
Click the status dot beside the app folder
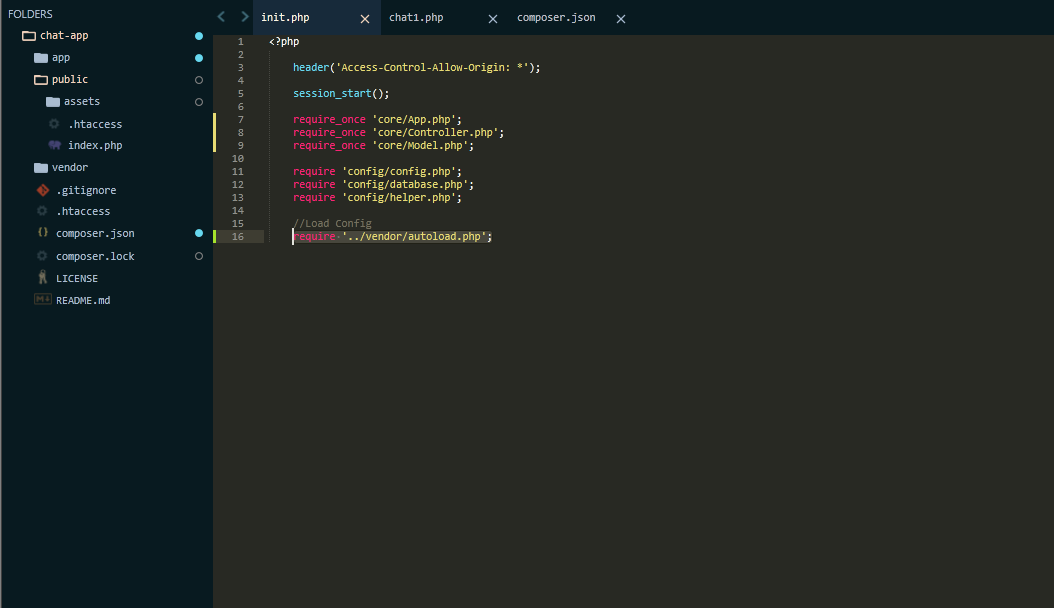(198, 57)
